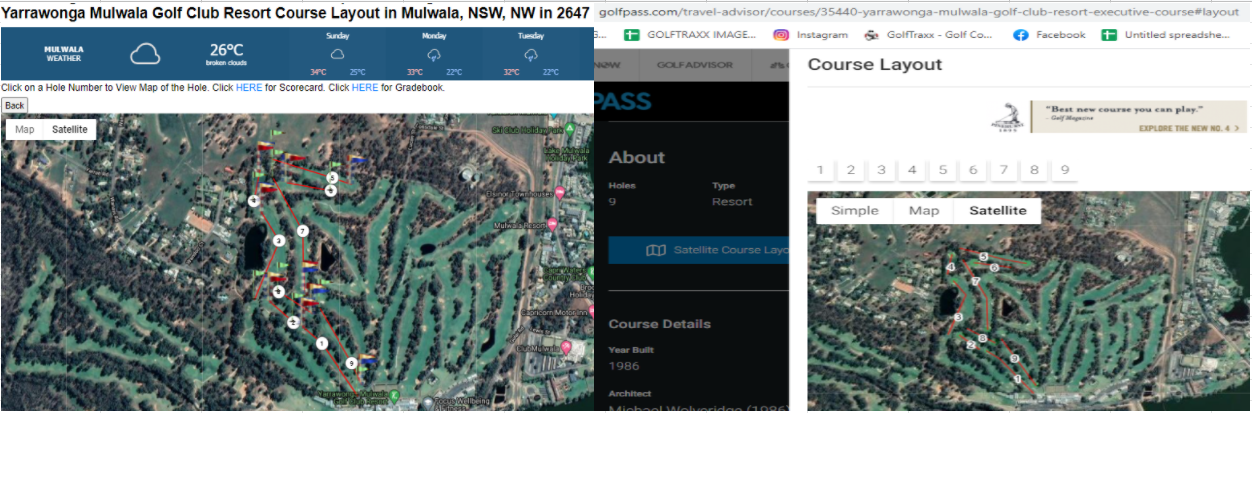Click the Course Layout heading
Image resolution: width=1252 pixels, height=481 pixels.
tap(875, 65)
